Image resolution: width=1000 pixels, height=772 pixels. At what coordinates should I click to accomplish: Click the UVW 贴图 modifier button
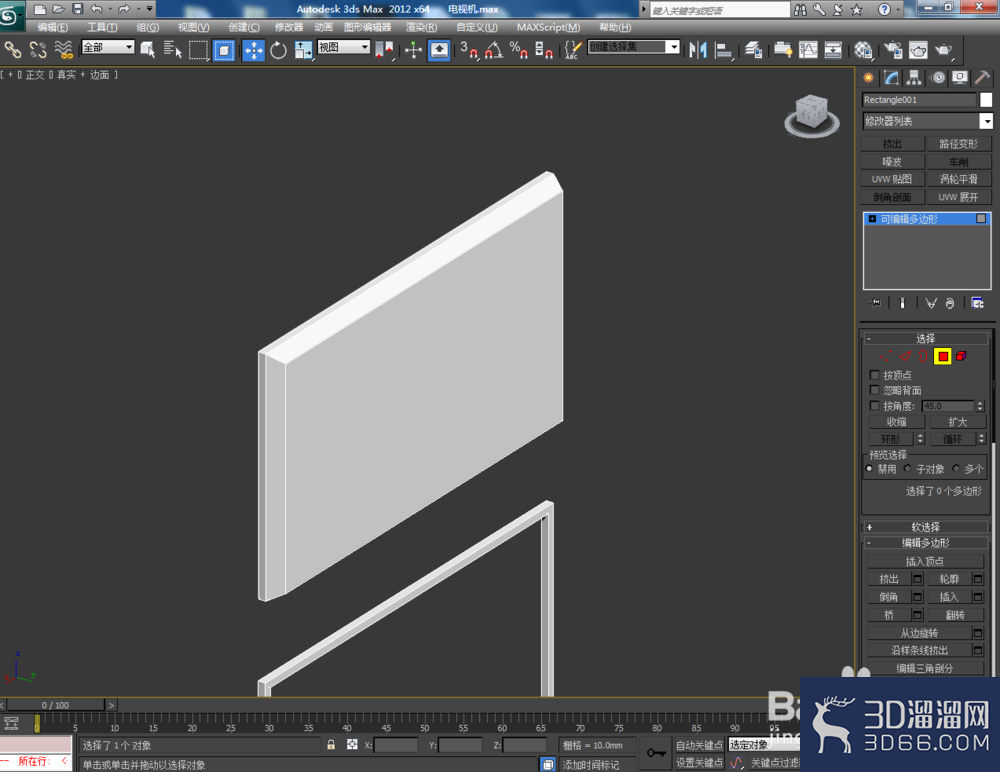[892, 179]
